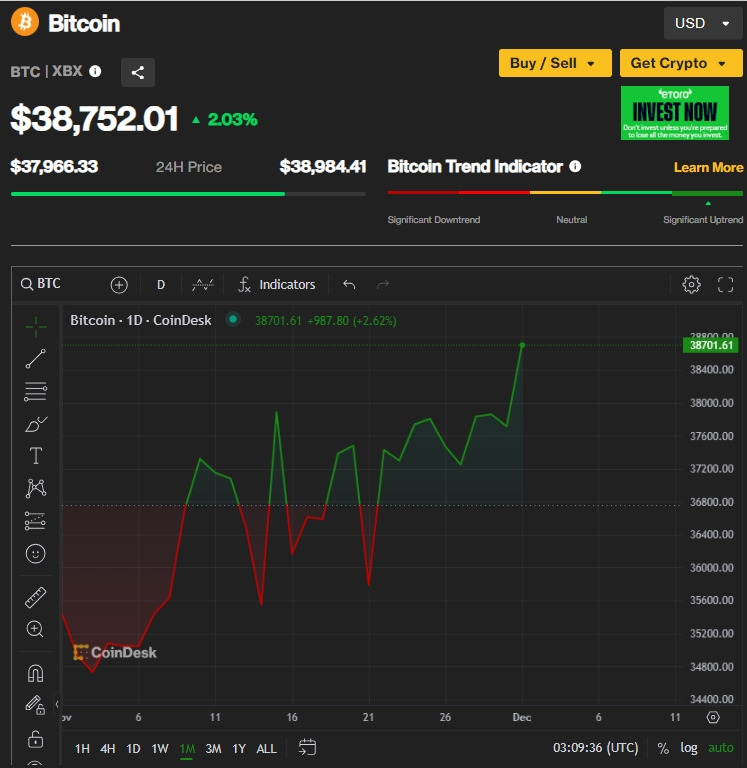
Task: Toggle lock all drawing tools
Action: (35, 738)
